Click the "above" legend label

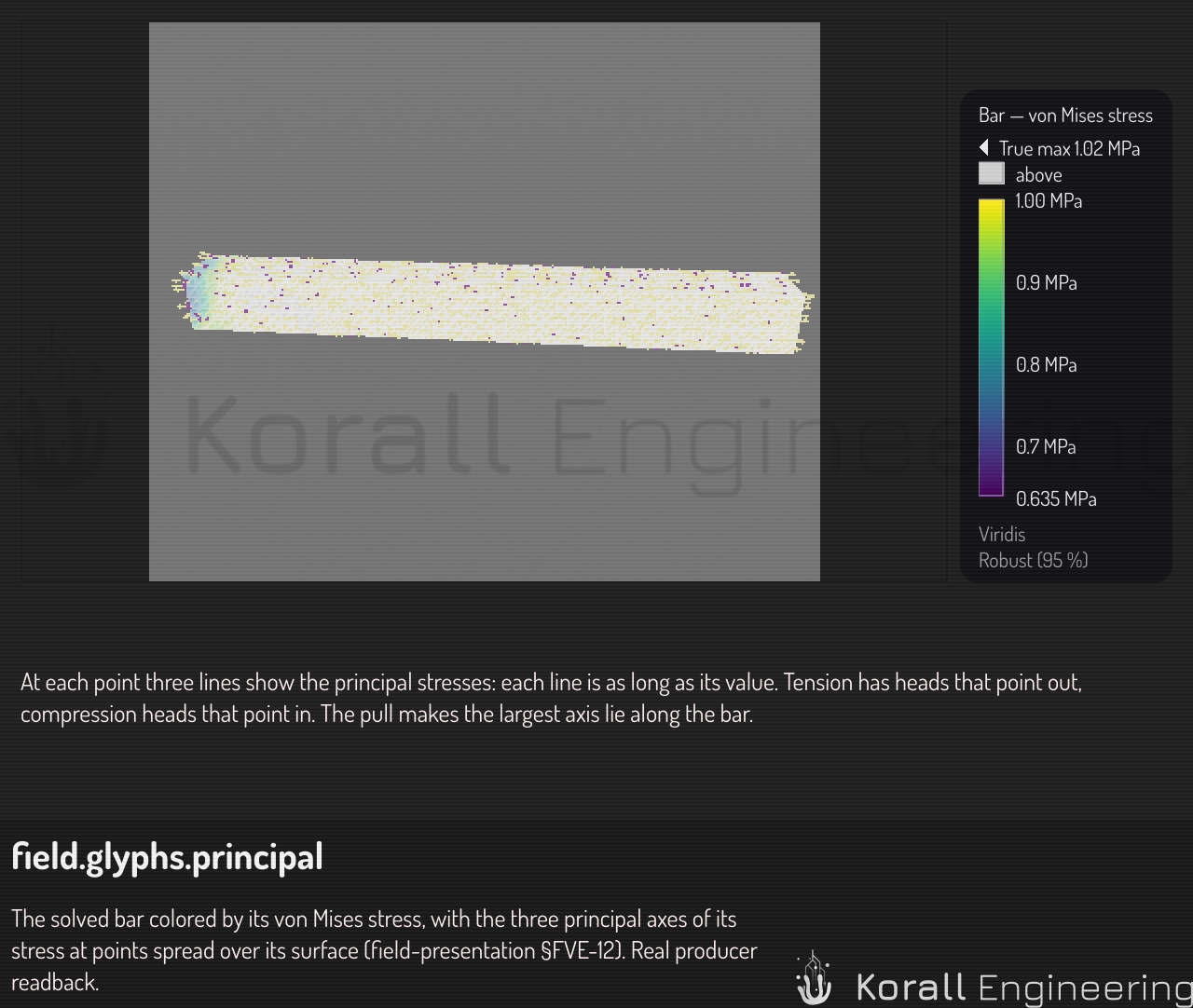click(1038, 174)
